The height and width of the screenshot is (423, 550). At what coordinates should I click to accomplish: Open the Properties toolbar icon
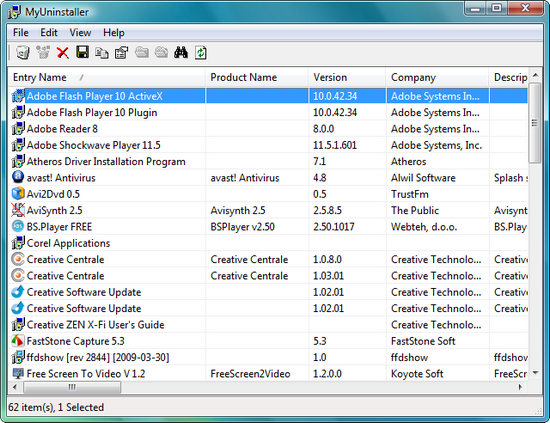pyautogui.click(x=122, y=53)
